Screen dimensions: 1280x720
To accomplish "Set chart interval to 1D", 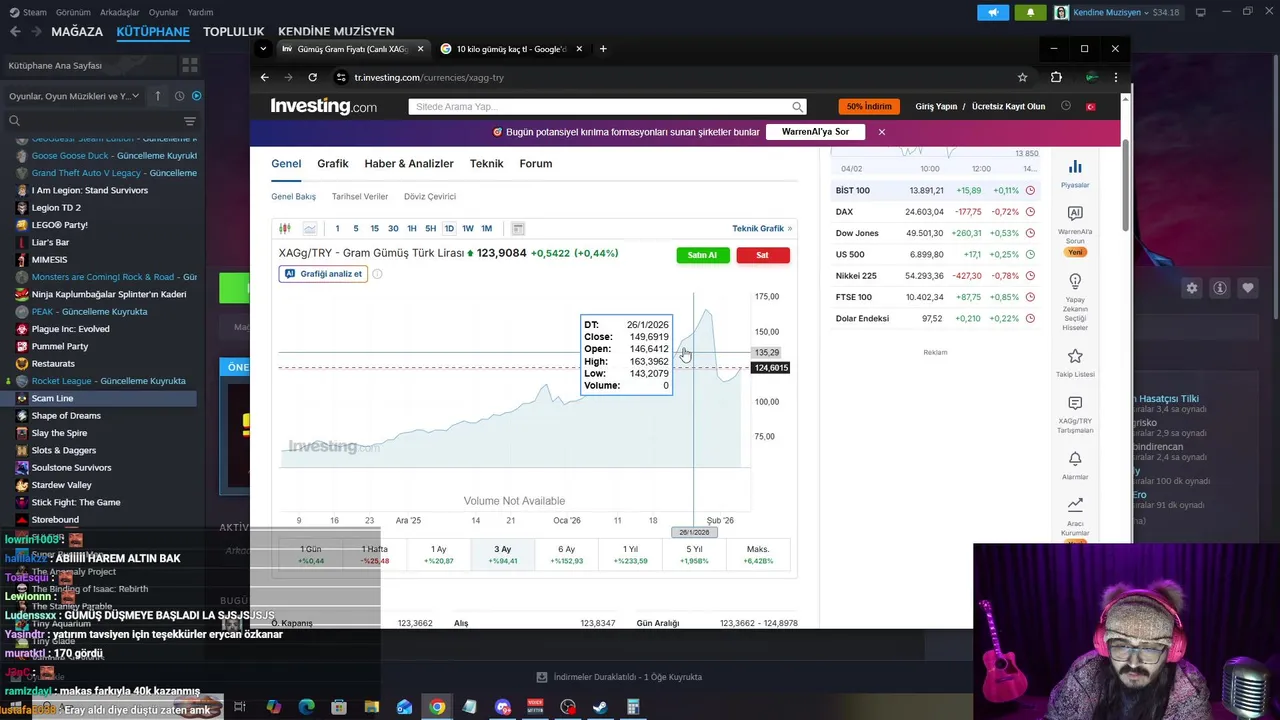I will [449, 229].
